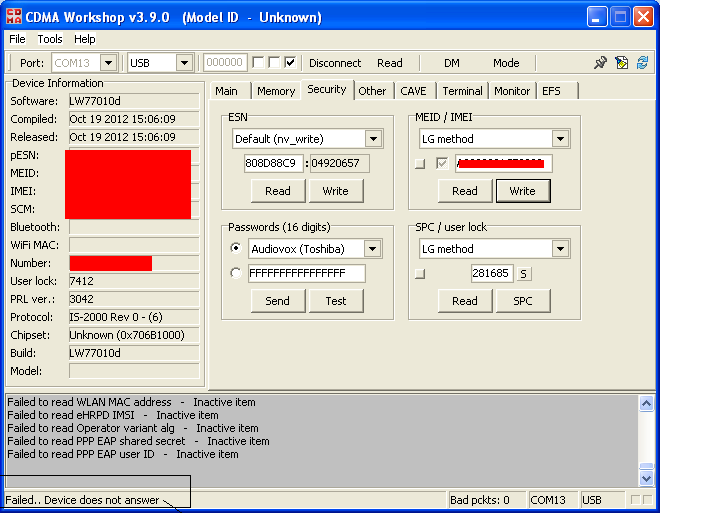Open the USB connection type dropdown

185,63
